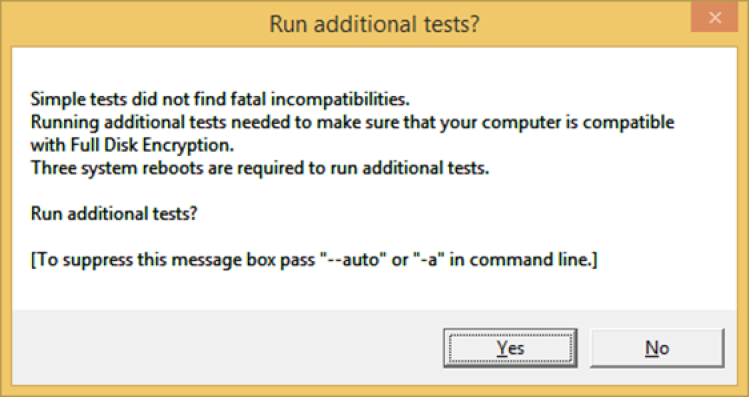Click the 'Running additional tests needed' sentence
Screen dimensions: 749x397
coord(353,122)
